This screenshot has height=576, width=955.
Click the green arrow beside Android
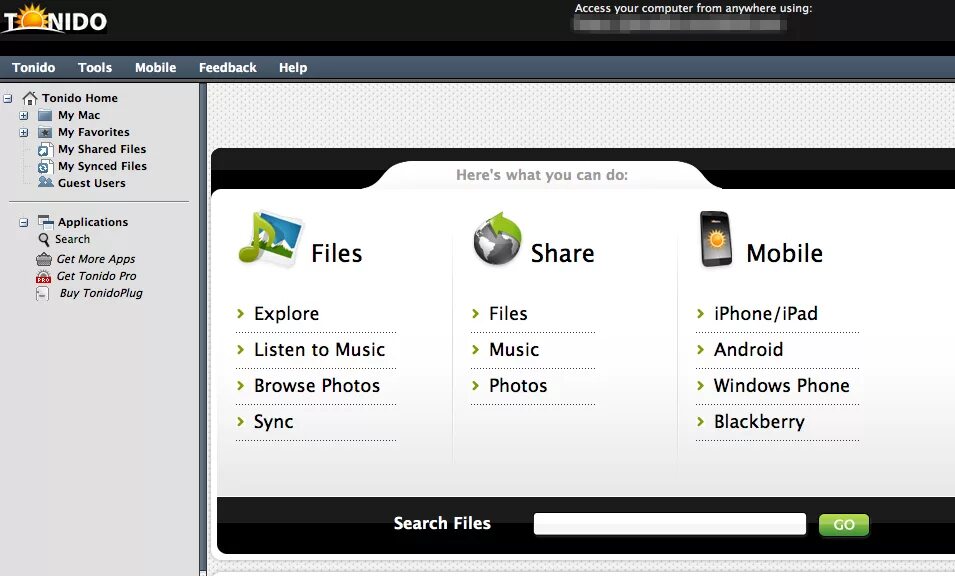click(700, 349)
